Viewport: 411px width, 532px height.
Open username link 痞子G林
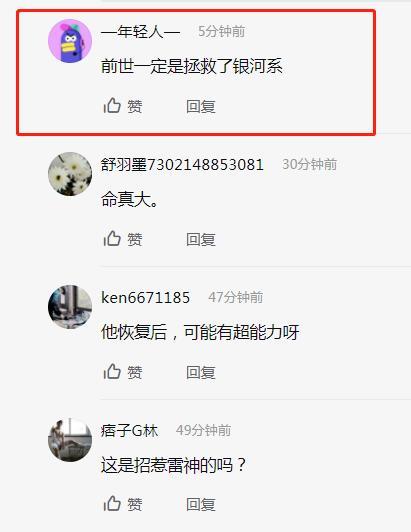click(x=129, y=431)
